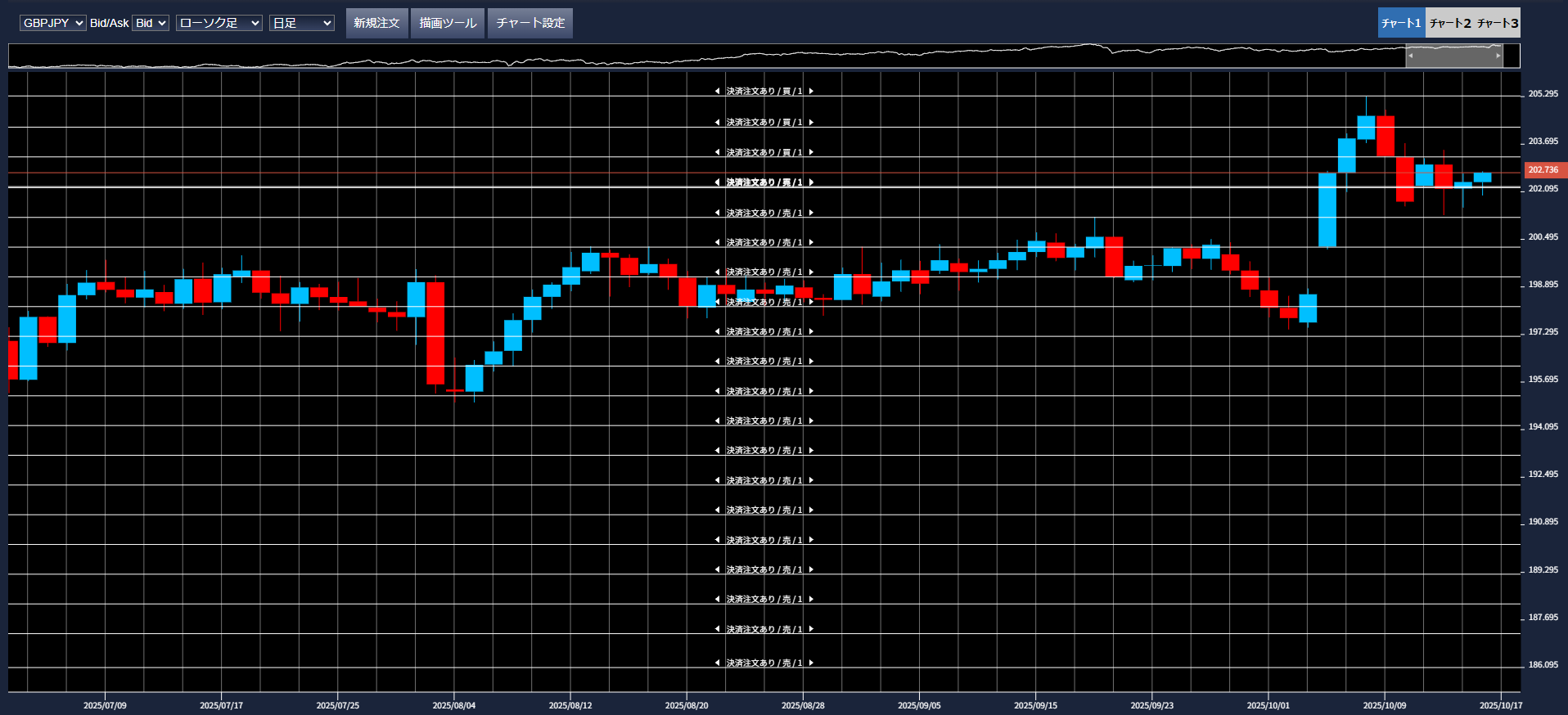Select the チャート1 tab
Viewport: 1568px width, 715px height.
coord(1401,23)
